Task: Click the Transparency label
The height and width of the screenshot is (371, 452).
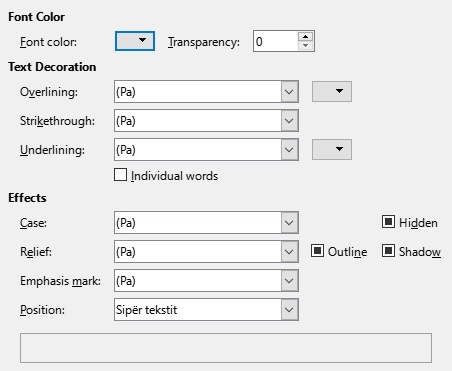Action: pos(204,42)
